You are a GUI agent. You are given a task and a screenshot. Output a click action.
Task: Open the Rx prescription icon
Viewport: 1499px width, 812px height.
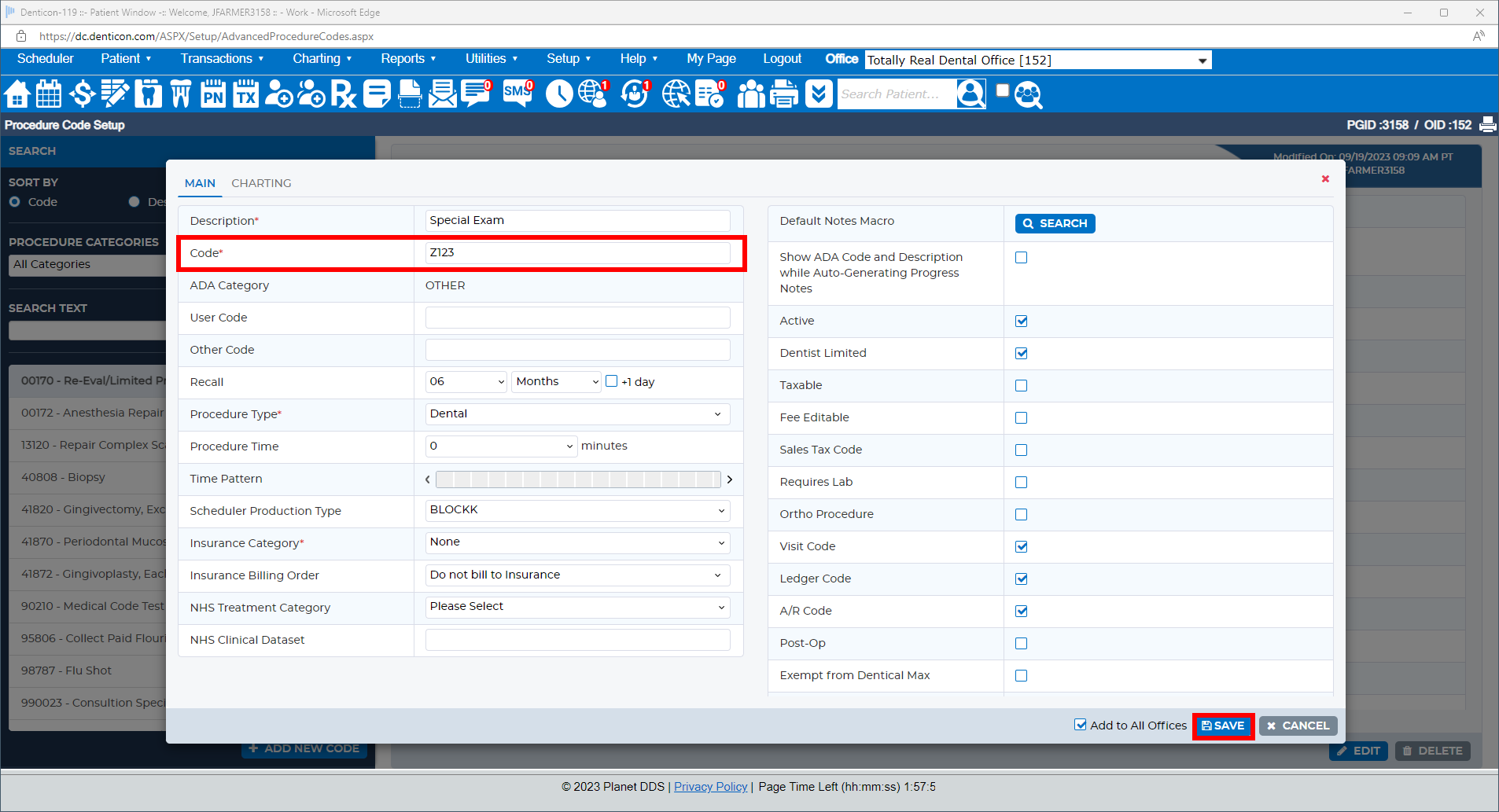coord(344,94)
